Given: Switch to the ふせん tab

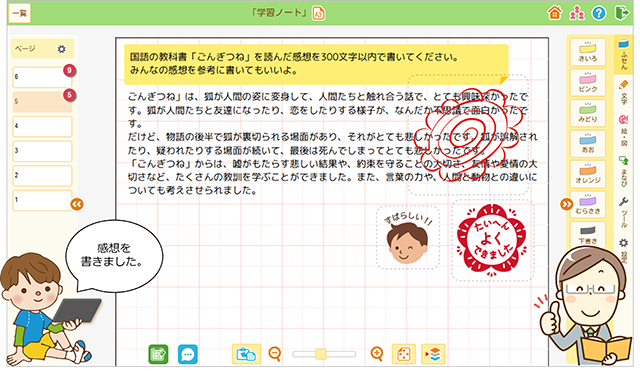Looking at the screenshot, I should (623, 54).
